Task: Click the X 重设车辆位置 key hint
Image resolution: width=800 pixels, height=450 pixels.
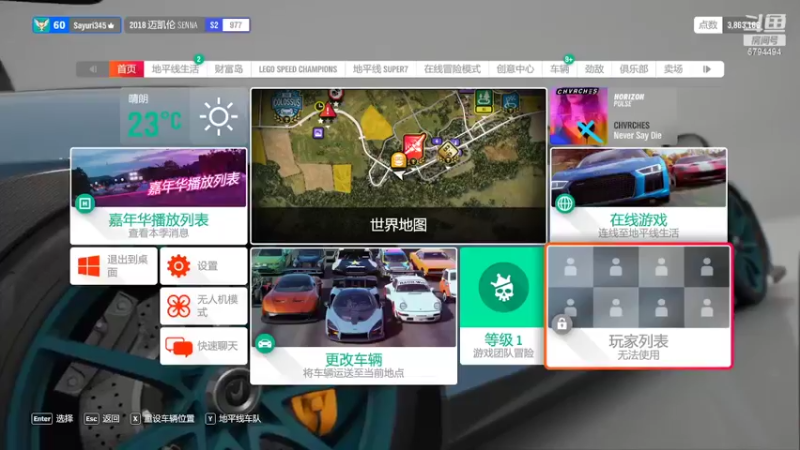Action: tap(163, 419)
